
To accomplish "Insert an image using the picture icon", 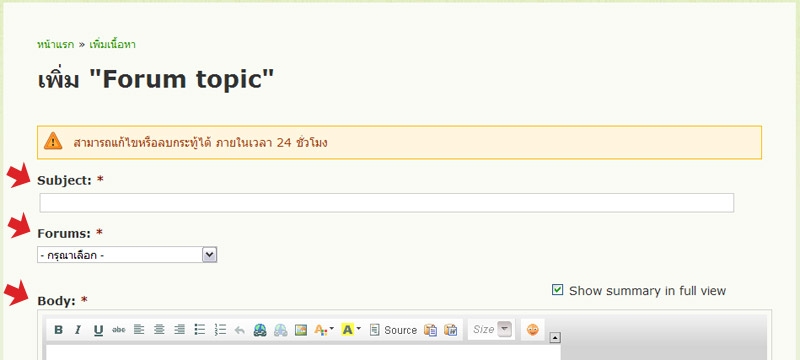I will click(301, 330).
